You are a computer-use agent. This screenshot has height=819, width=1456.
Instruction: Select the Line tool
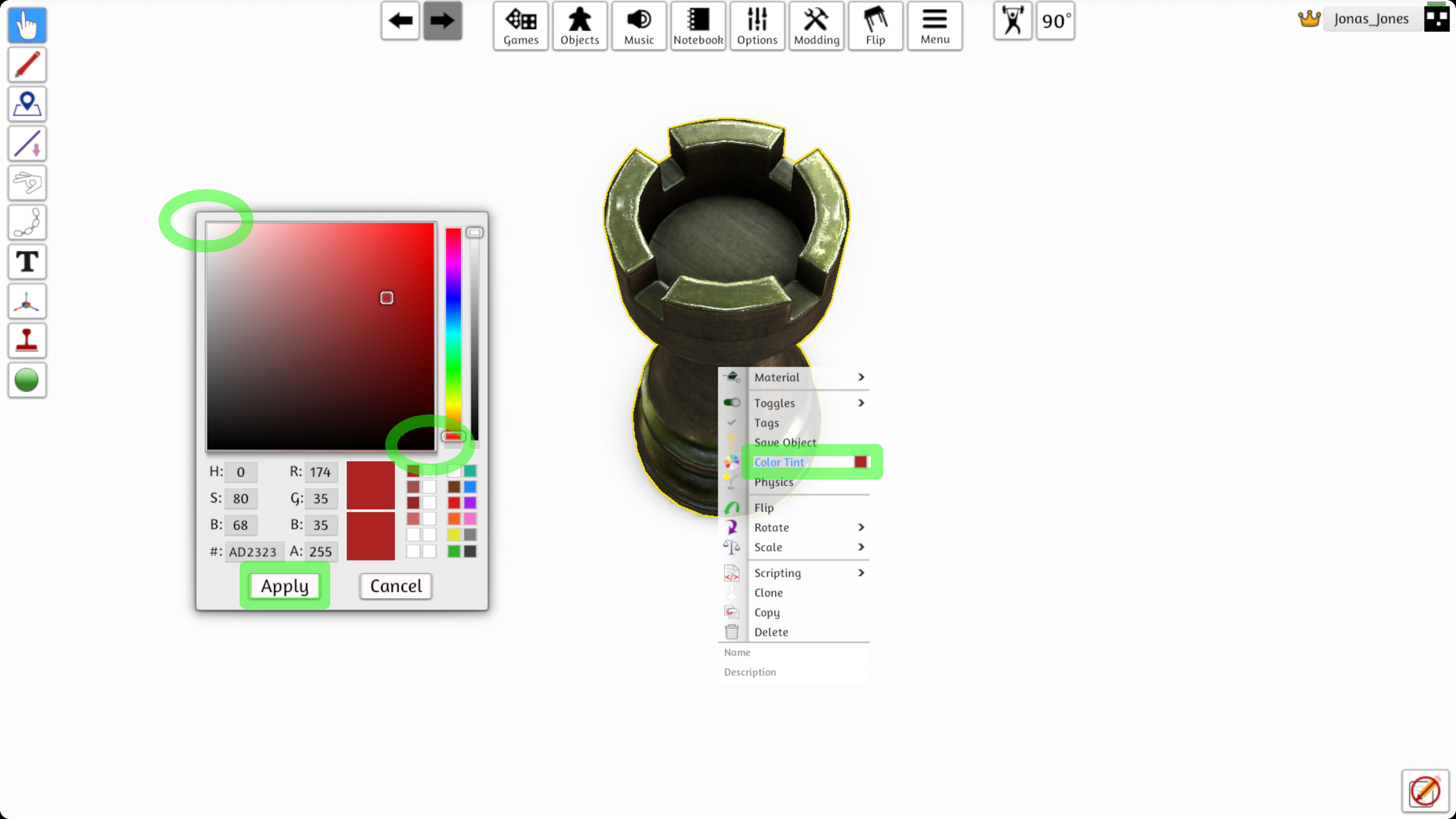point(27,143)
